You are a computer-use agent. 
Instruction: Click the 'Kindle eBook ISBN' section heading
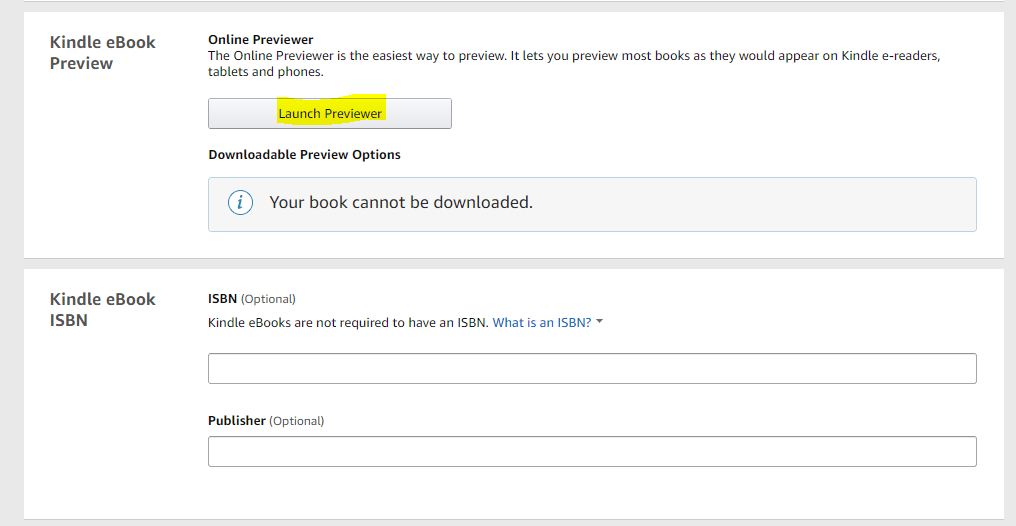click(x=102, y=310)
